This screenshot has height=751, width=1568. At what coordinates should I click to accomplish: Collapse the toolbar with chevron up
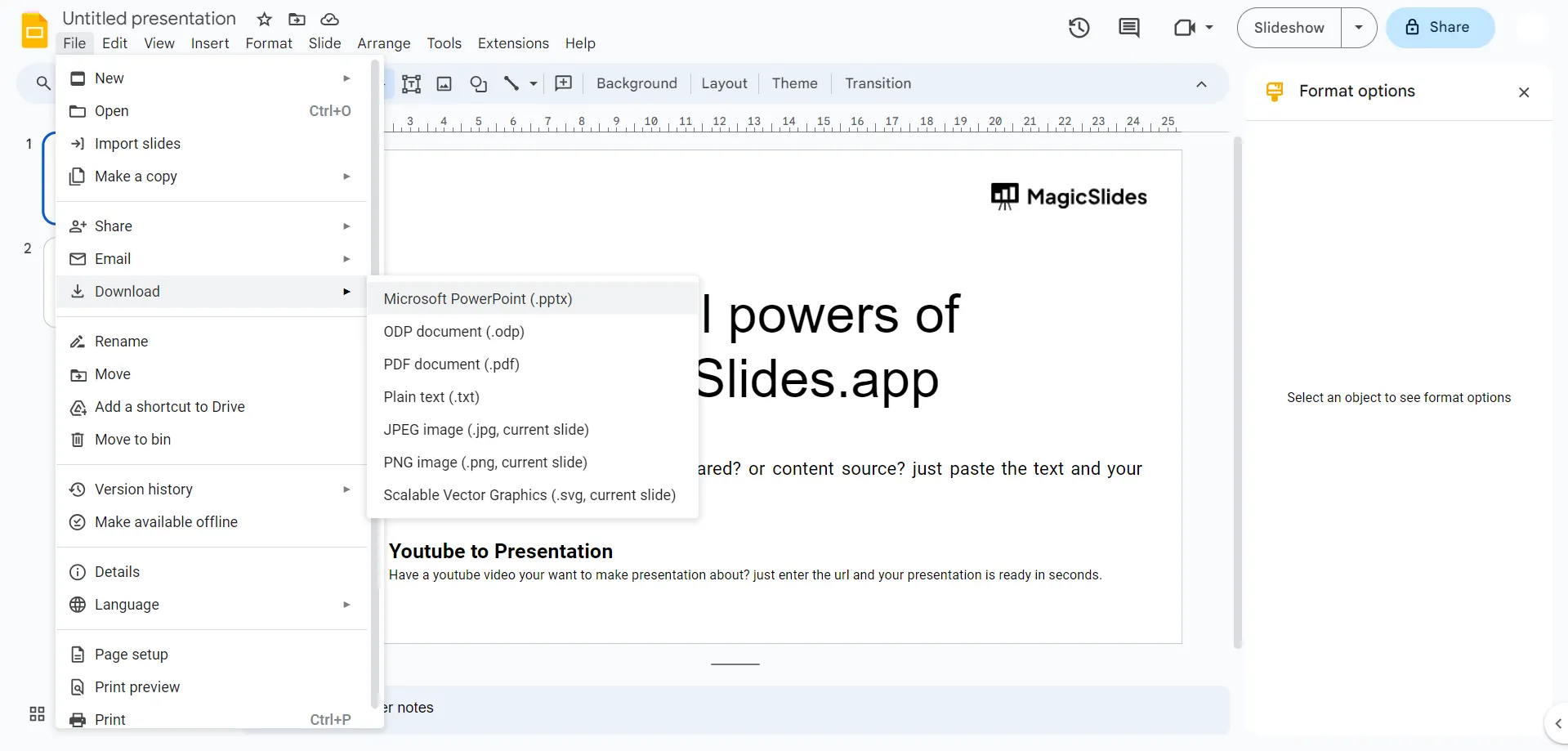tap(1200, 84)
